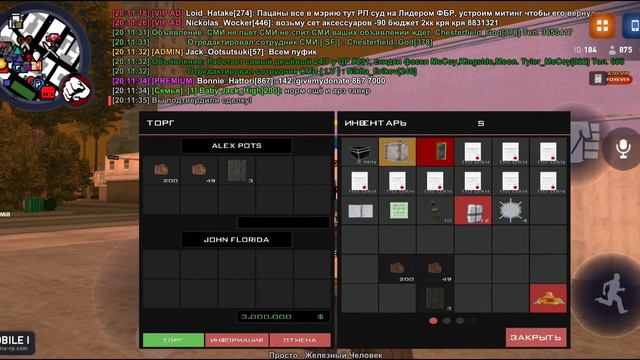640x360 pixels.
Task: Click the first empty JOHN FLORIDA trade slot
Action: [x=161, y=264]
